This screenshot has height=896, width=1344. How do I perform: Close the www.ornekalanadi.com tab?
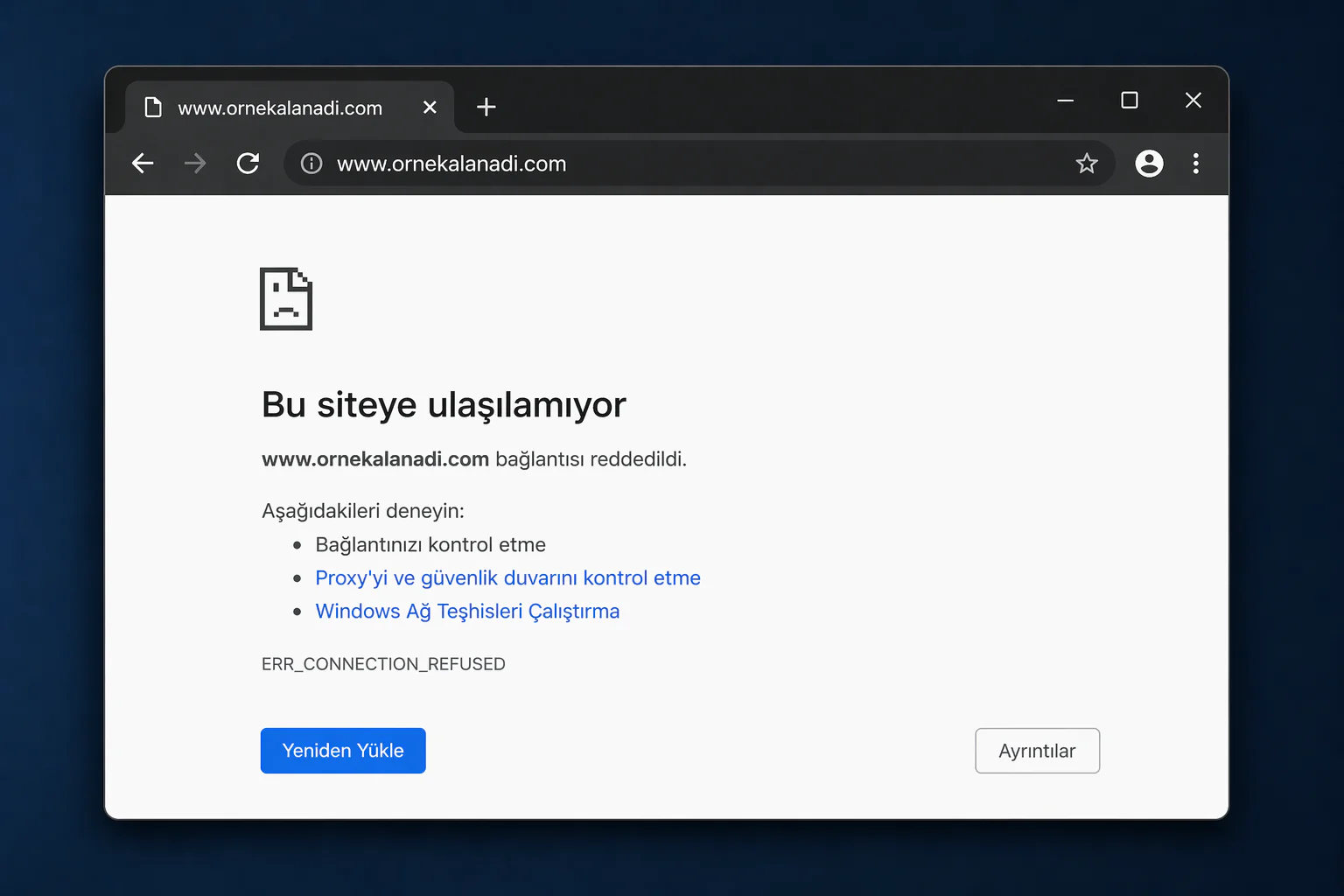click(430, 107)
